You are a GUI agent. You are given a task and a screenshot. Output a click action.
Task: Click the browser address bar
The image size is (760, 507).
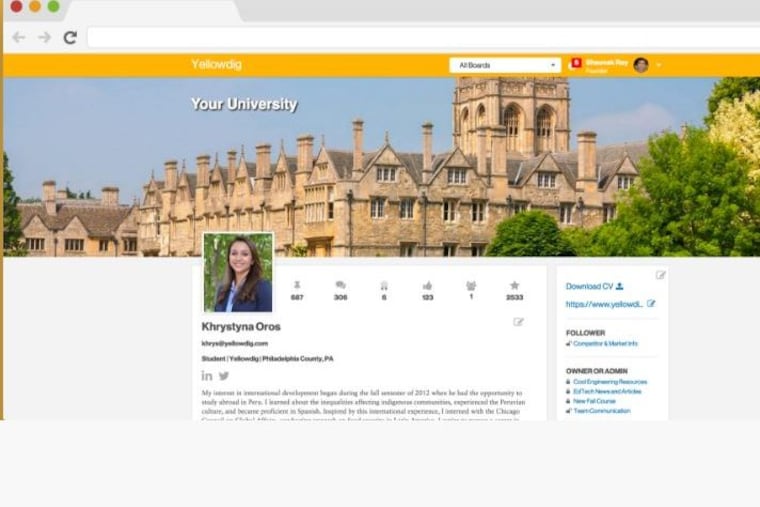tap(400, 38)
